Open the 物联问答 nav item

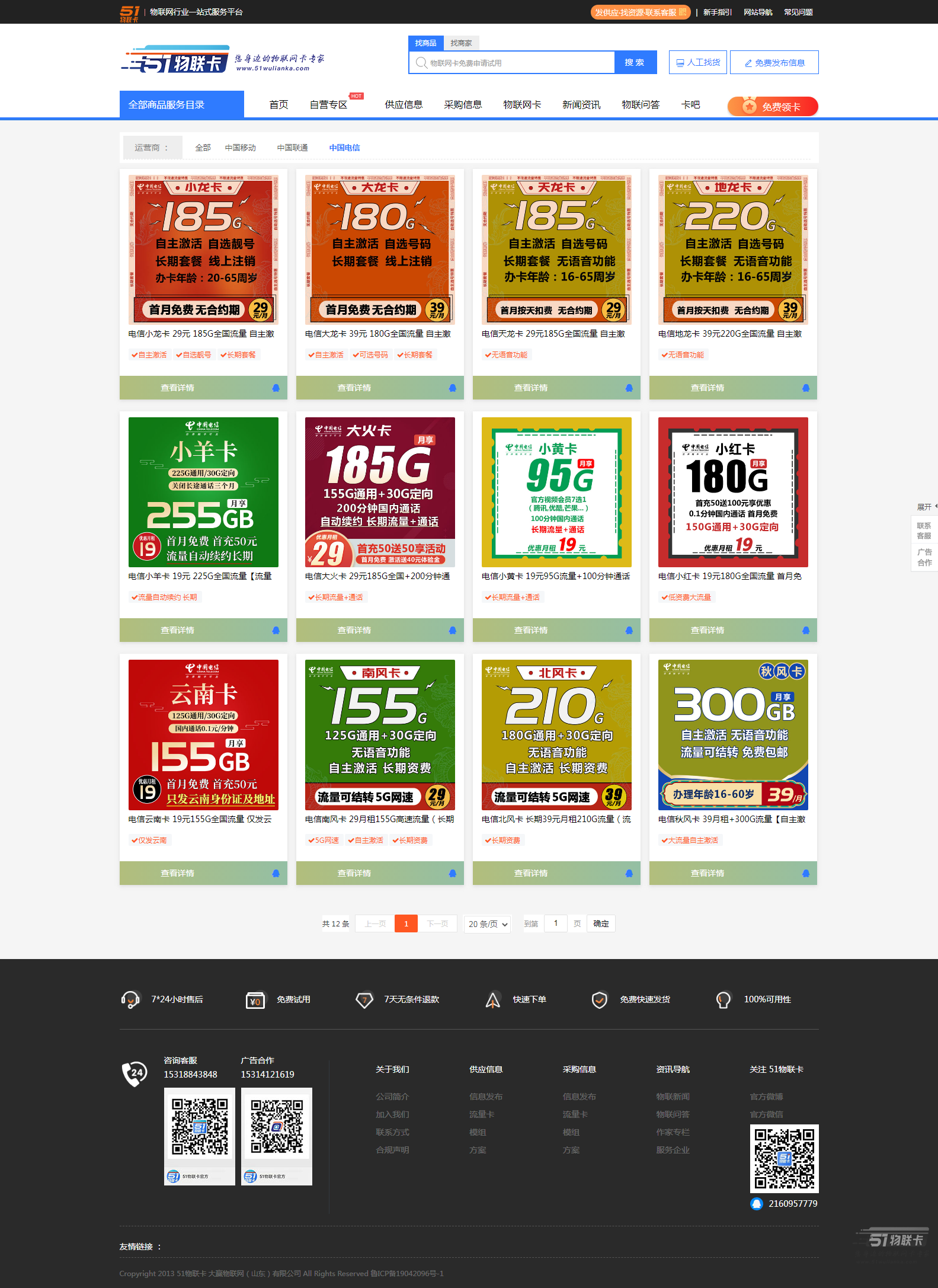pyautogui.click(x=641, y=105)
